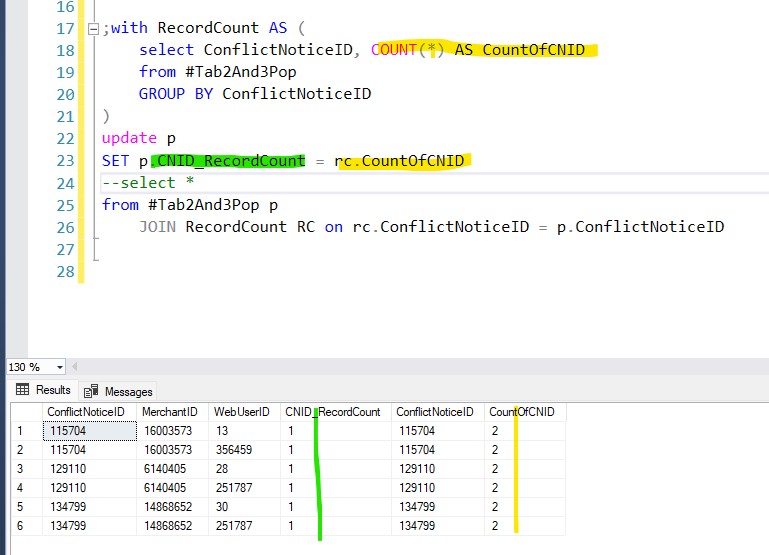Click the horizontal scroll left arrow beside zoom

(75, 367)
